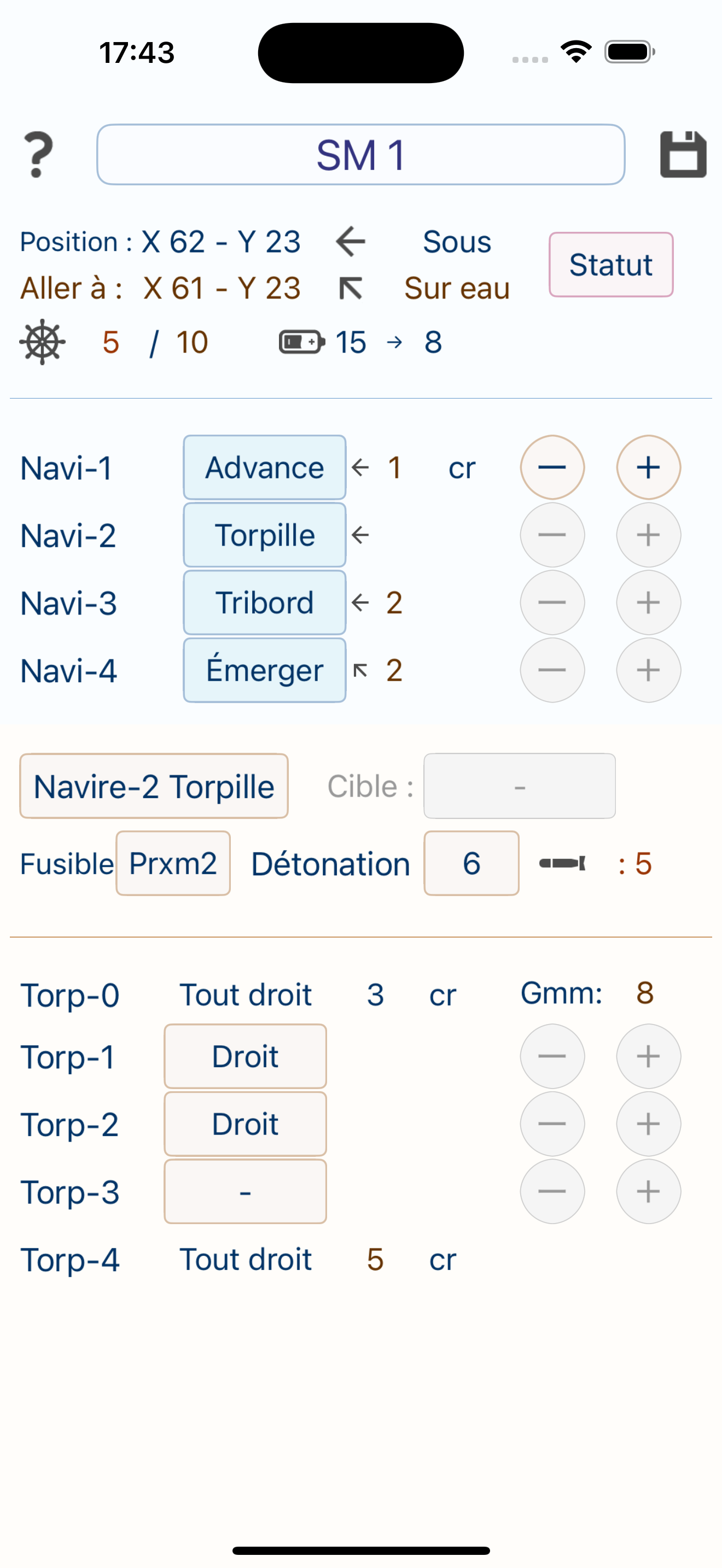
Task: Open the Navi-2 Torpille order selector
Action: (x=265, y=535)
